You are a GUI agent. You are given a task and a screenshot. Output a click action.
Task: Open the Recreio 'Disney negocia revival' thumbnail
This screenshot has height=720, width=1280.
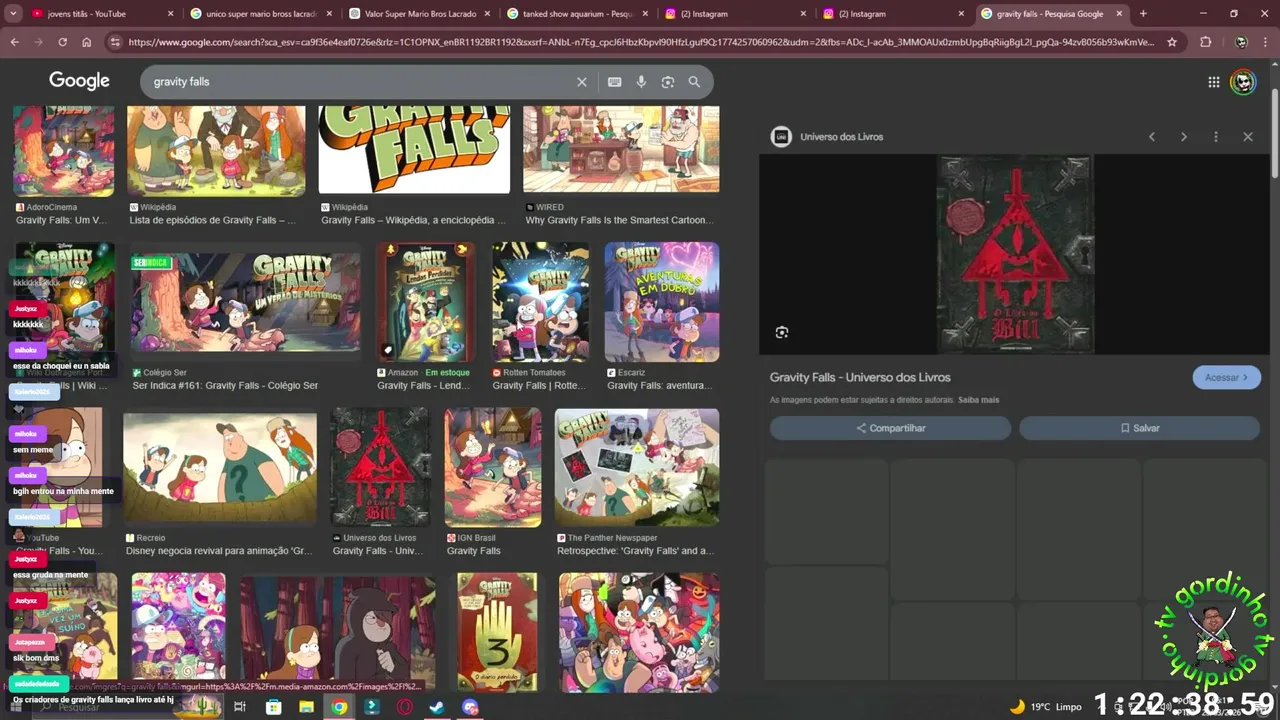[x=220, y=468]
